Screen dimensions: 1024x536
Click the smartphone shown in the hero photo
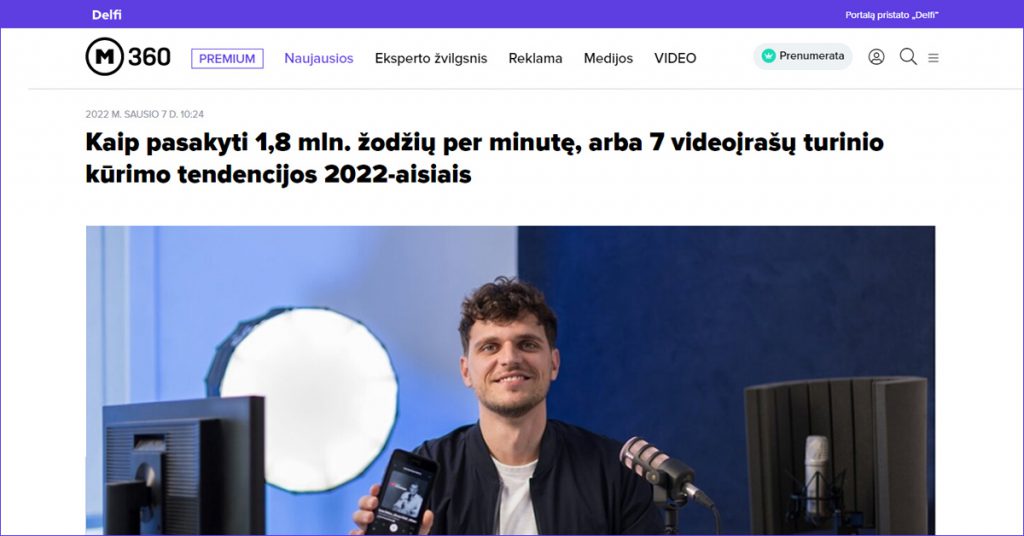click(400, 493)
